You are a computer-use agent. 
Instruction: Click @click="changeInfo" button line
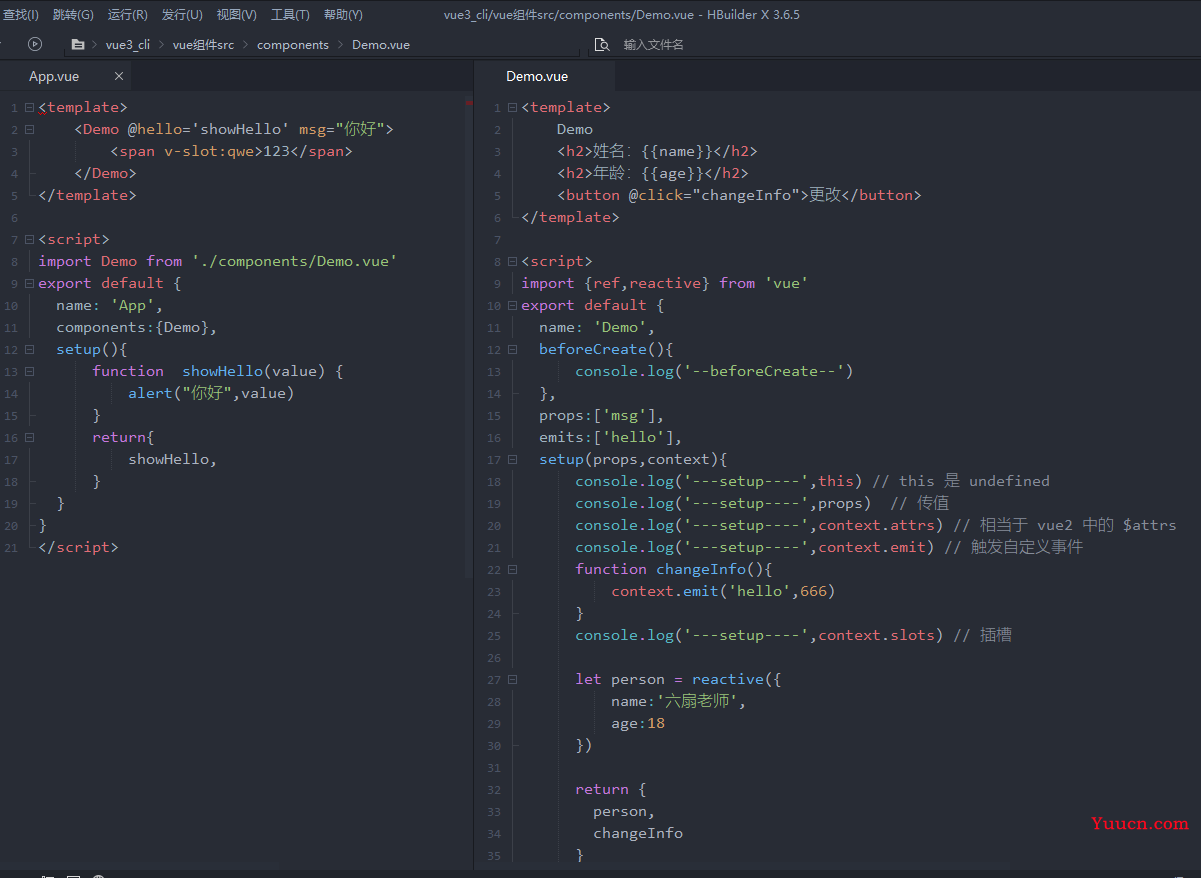739,195
